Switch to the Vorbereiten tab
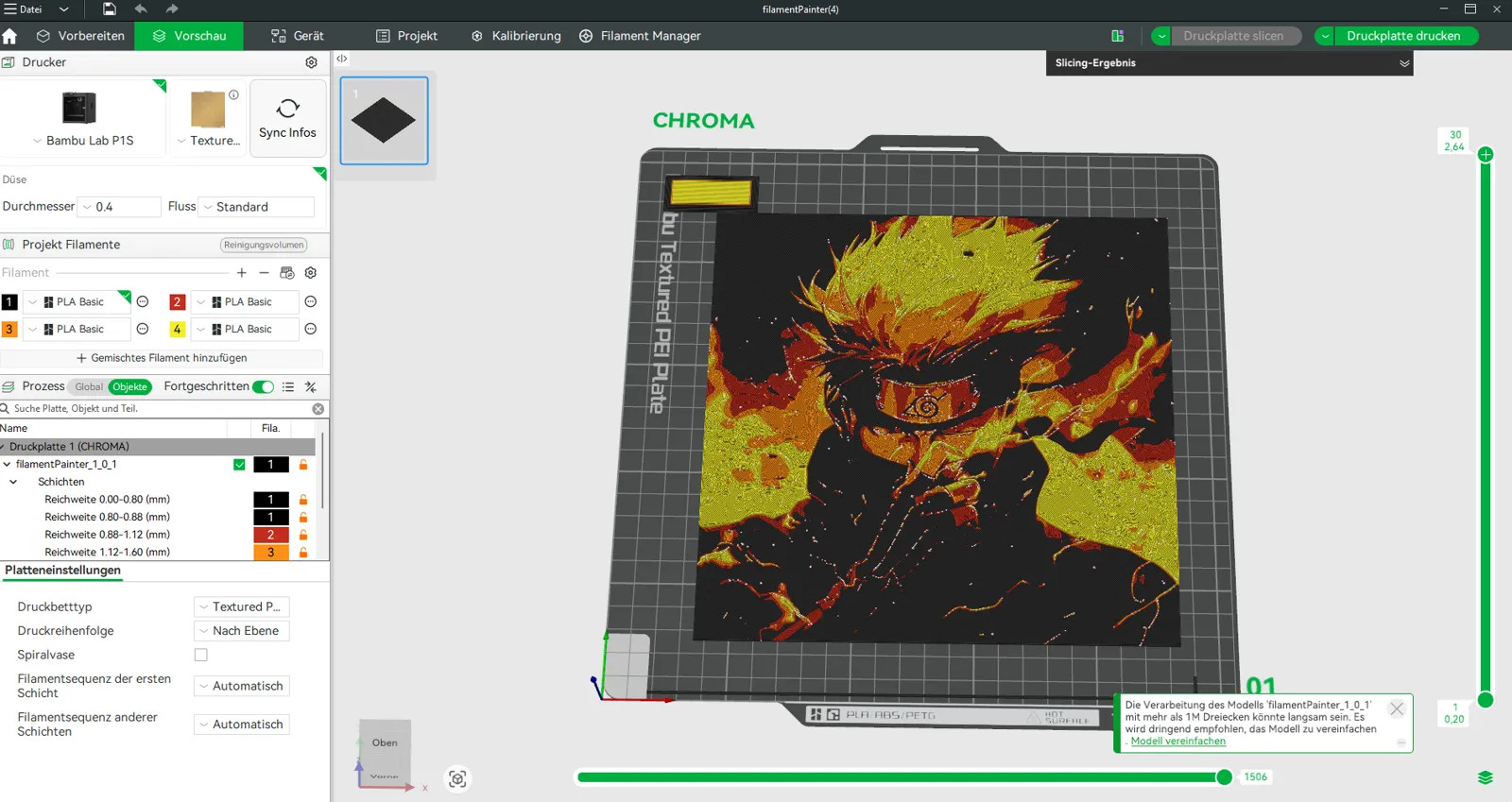1512x802 pixels. (x=80, y=36)
